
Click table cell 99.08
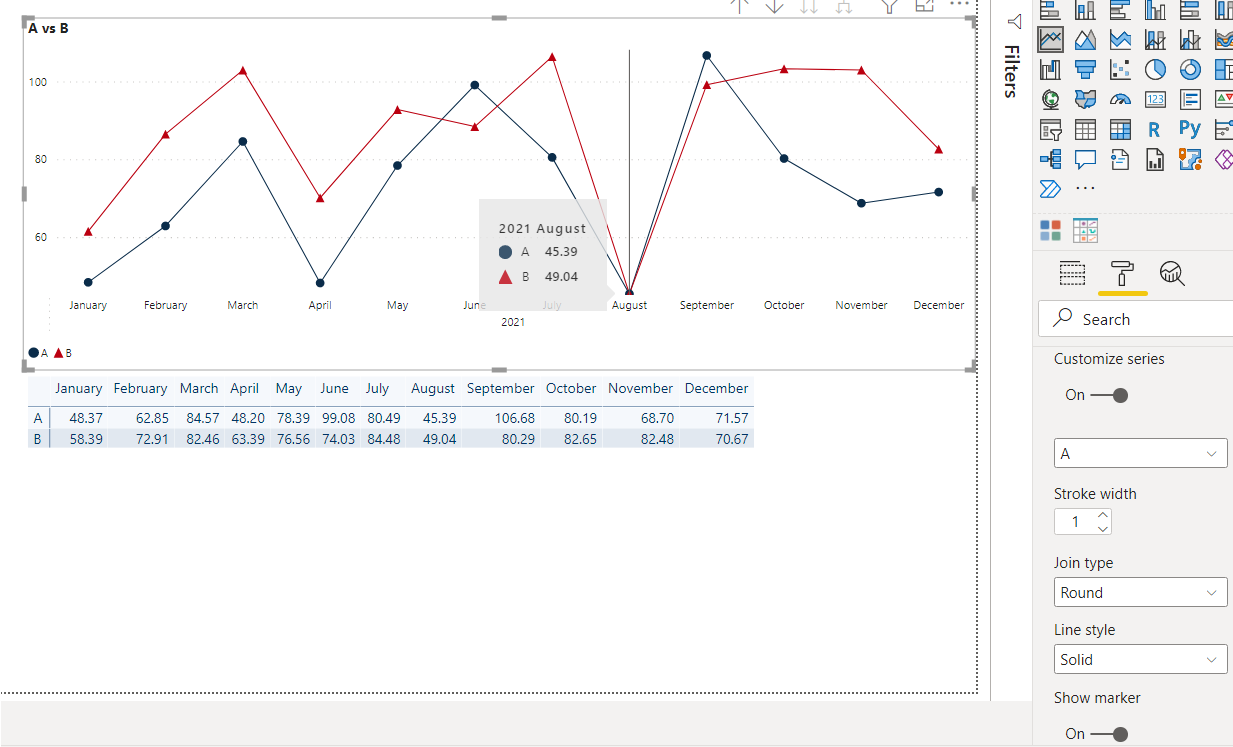337,419
